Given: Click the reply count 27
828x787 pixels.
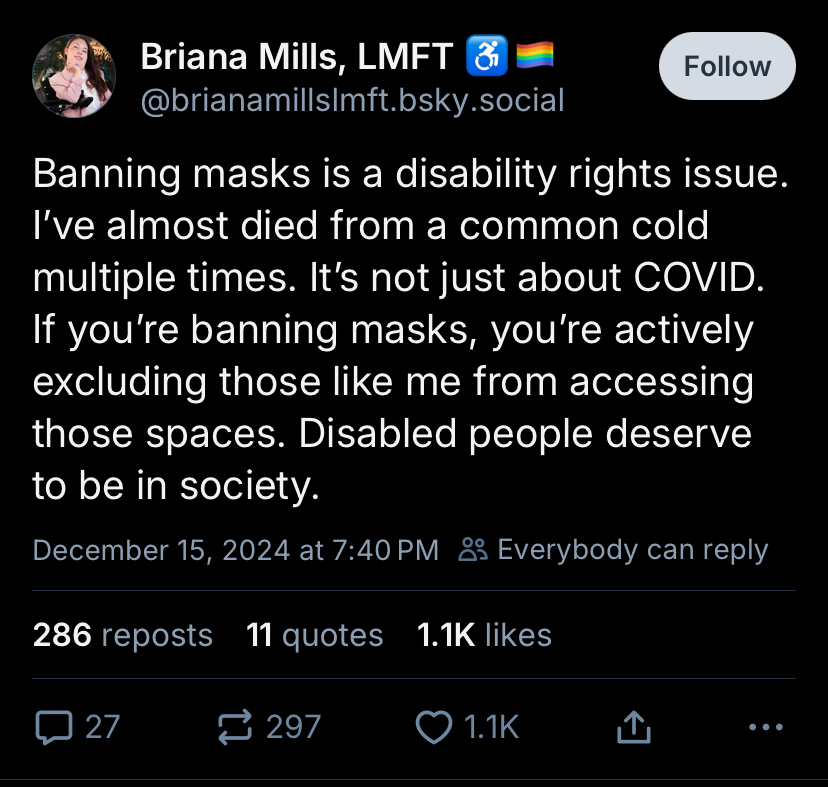Looking at the screenshot, I should tap(102, 727).
